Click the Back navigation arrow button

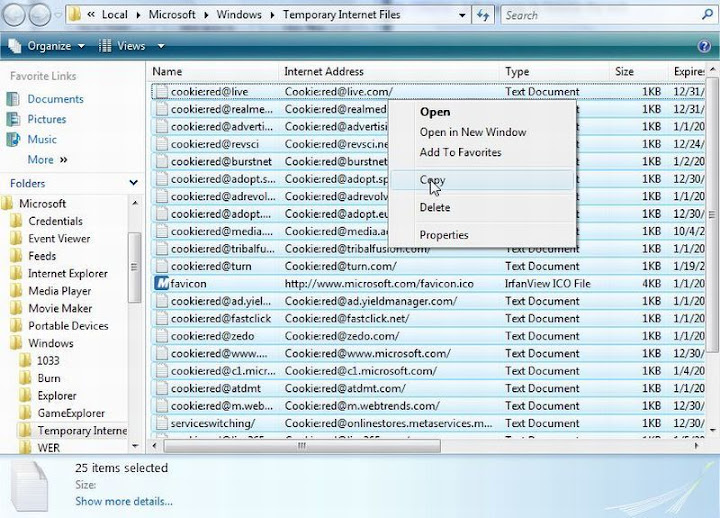(x=13, y=15)
